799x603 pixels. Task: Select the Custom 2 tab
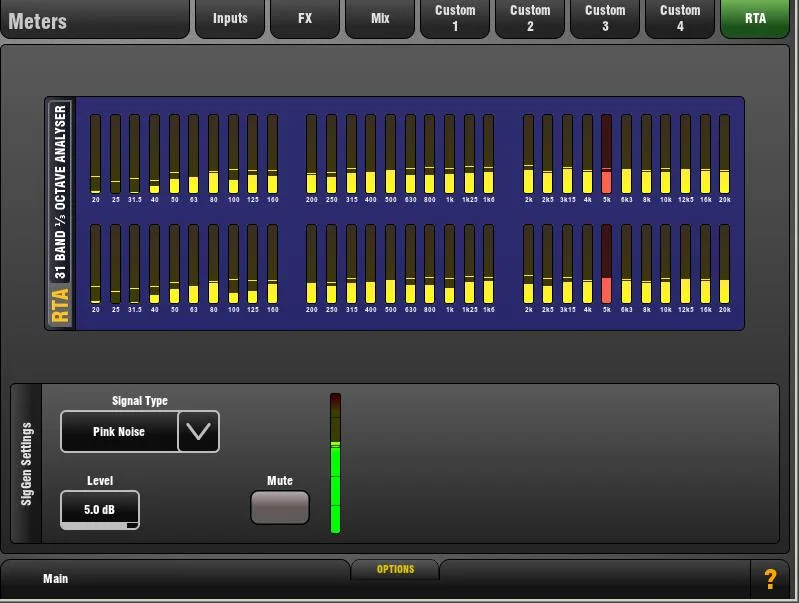[530, 18]
